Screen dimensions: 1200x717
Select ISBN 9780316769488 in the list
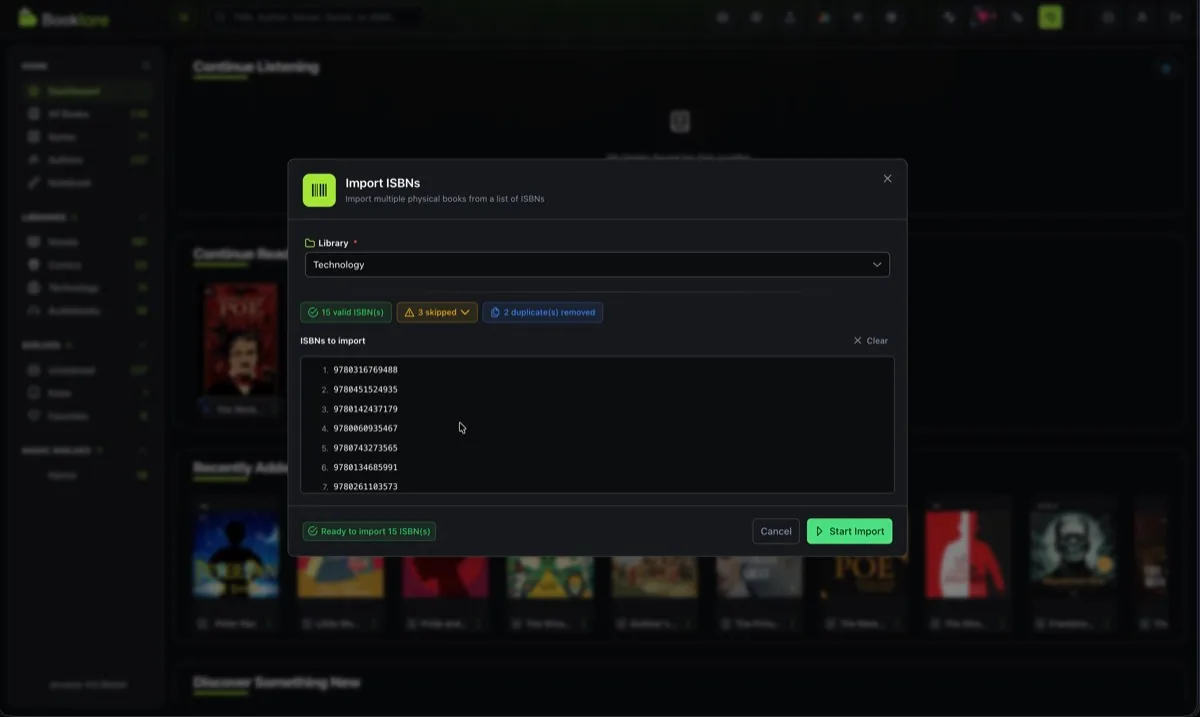tap(365, 370)
